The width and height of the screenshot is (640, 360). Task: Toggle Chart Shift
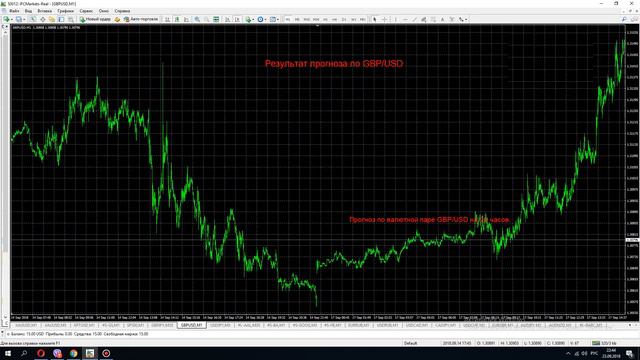pos(237,19)
